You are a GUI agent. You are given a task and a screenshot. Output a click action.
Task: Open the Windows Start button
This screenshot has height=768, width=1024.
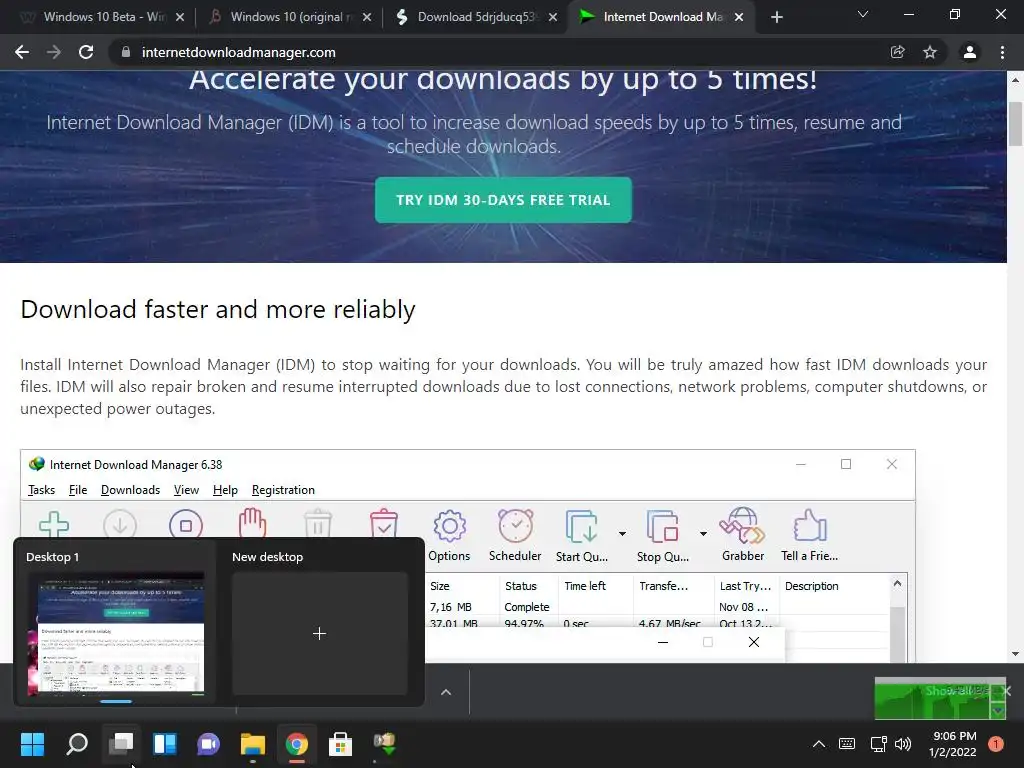tap(32, 744)
